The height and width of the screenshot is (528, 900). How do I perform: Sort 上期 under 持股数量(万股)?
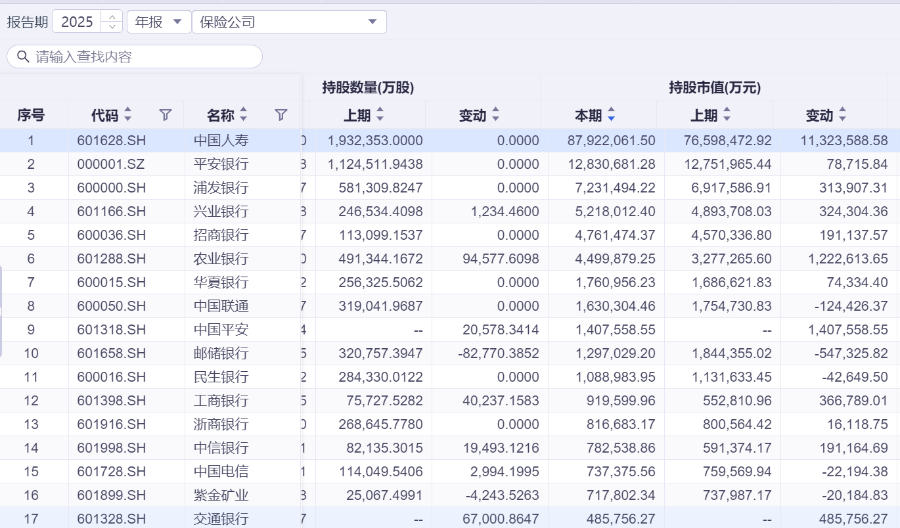(380, 115)
